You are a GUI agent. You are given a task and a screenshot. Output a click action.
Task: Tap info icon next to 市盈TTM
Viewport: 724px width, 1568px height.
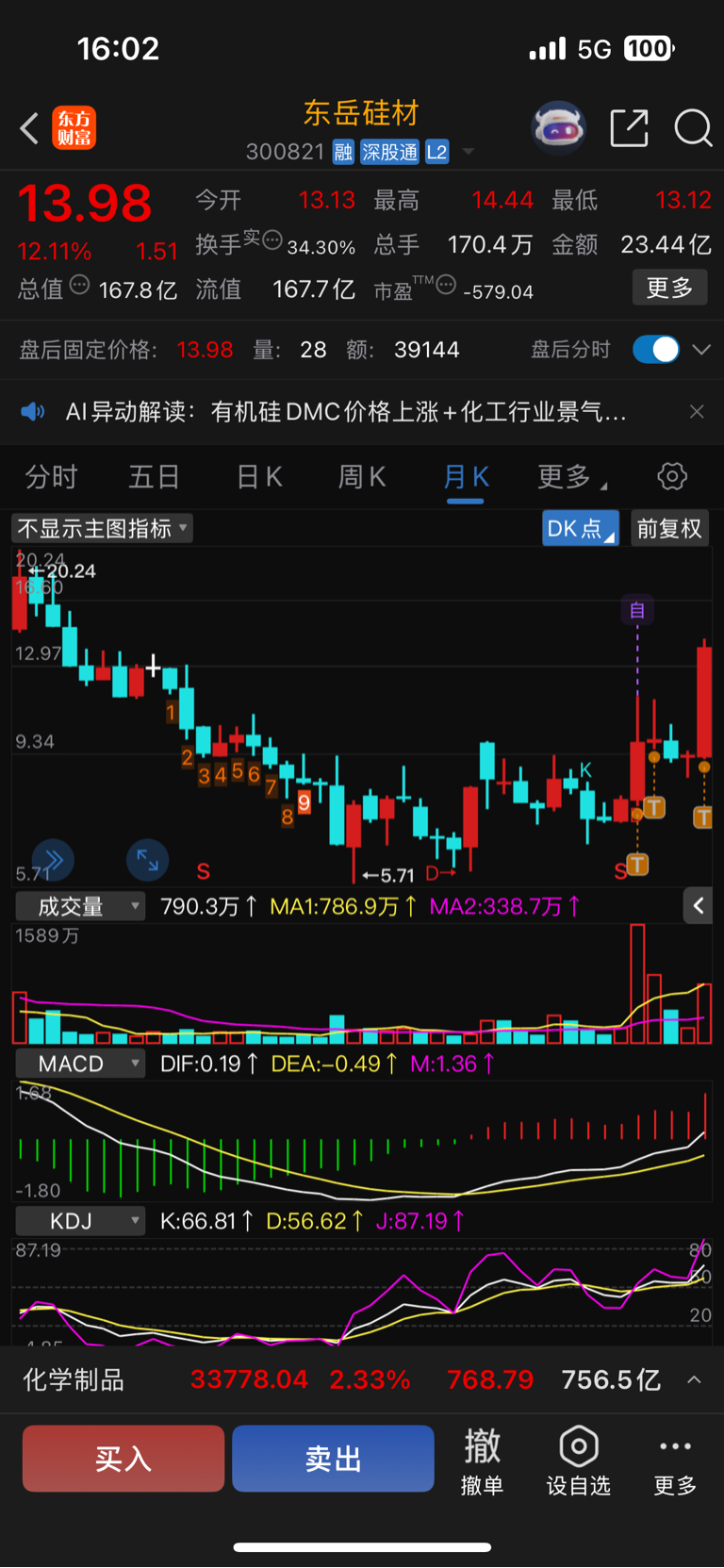click(446, 284)
